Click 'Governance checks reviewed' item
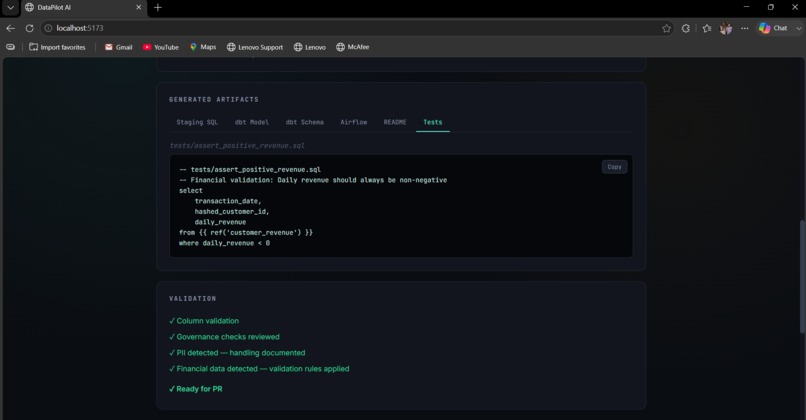806x420 pixels. coord(224,337)
